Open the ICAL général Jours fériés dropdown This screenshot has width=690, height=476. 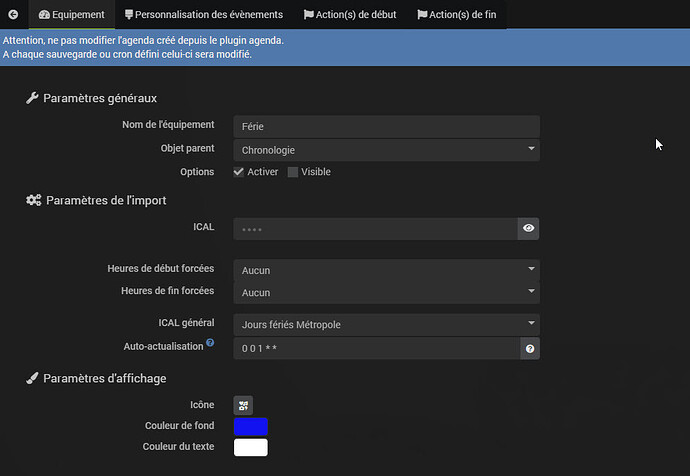tap(386, 325)
